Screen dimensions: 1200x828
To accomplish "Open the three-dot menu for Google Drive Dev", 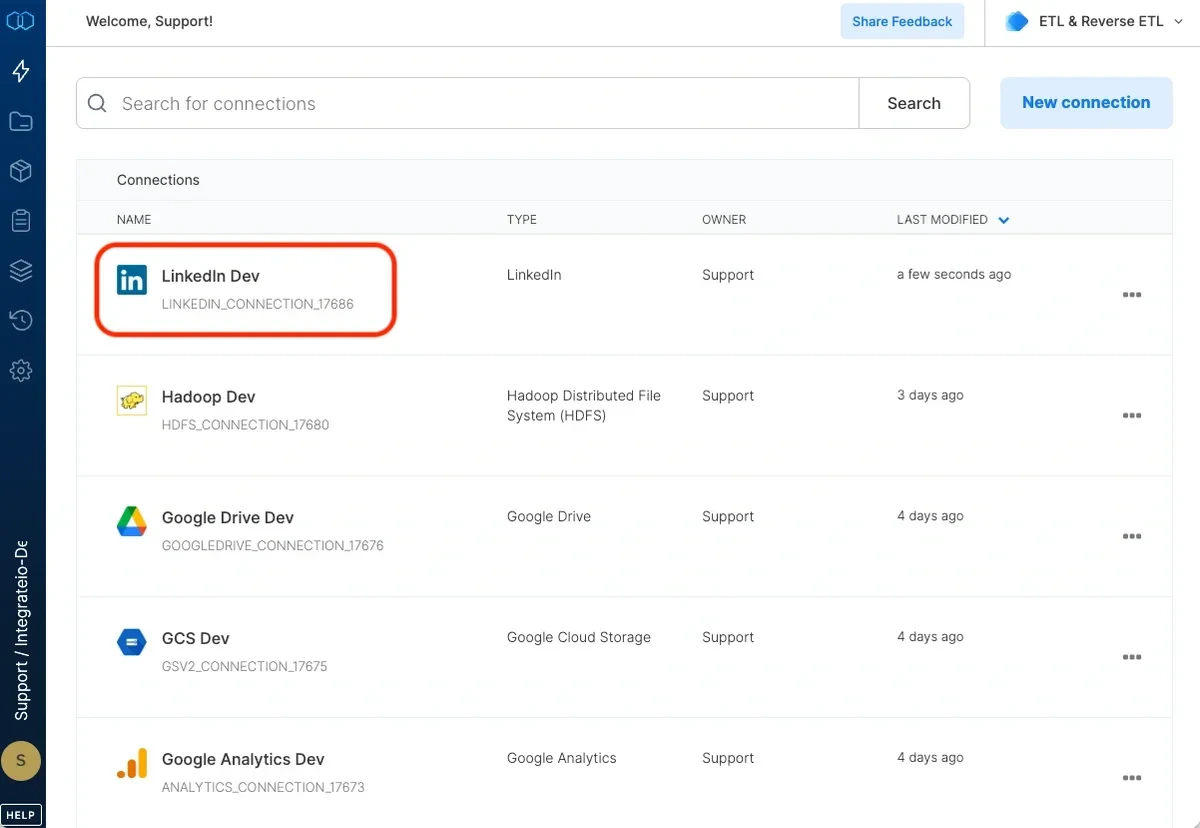I will click(x=1132, y=537).
